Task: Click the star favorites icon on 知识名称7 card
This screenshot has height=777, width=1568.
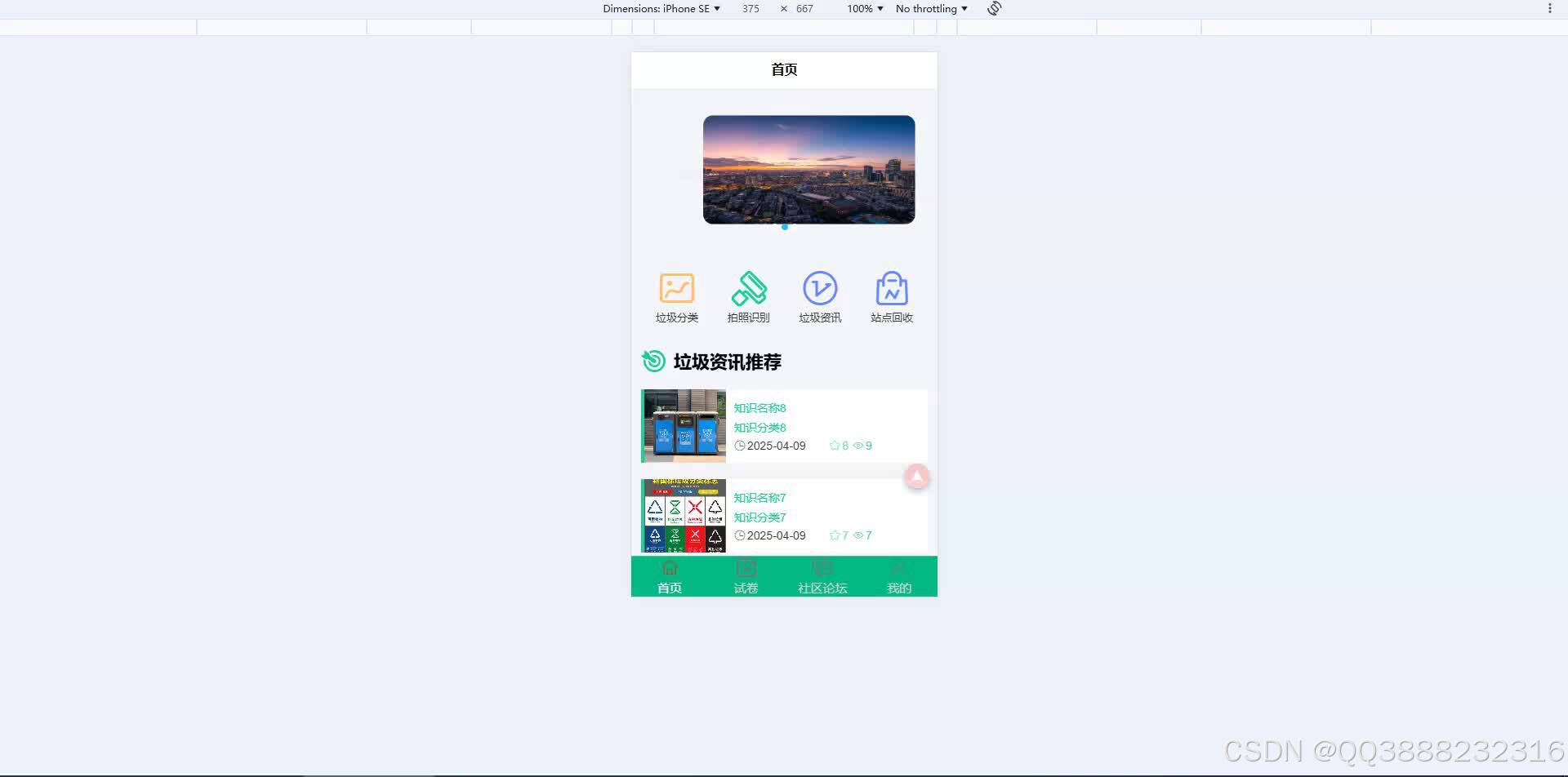Action: [x=835, y=535]
